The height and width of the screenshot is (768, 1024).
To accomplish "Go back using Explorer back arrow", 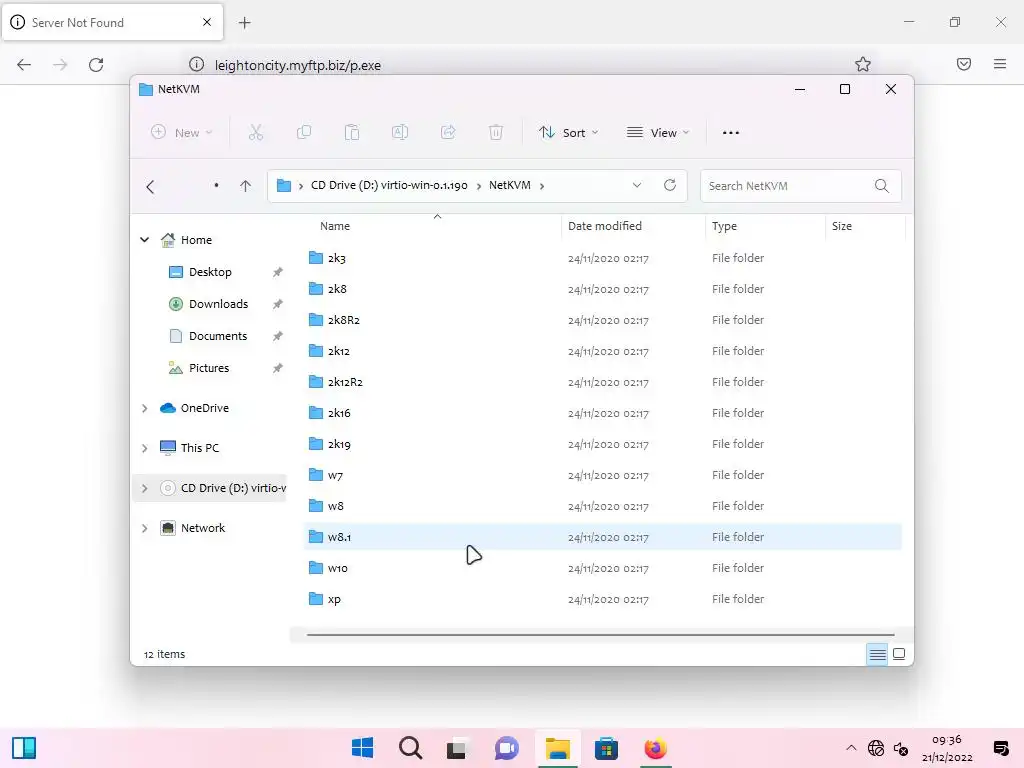I will pyautogui.click(x=150, y=187).
